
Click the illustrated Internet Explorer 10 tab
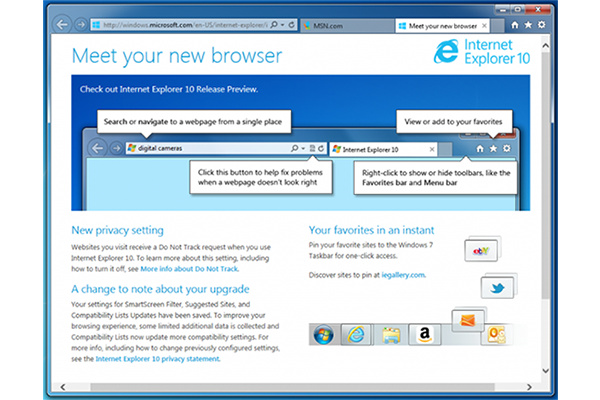point(383,149)
